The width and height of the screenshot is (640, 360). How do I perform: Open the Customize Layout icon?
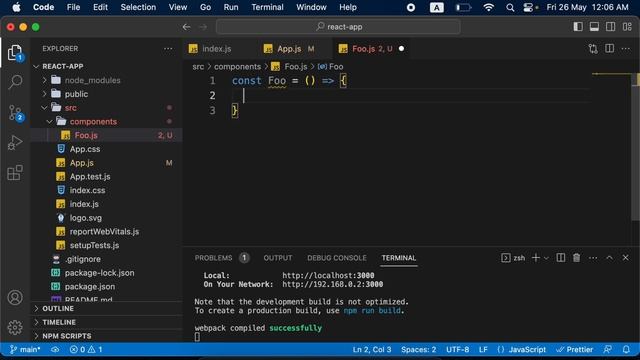(x=627, y=27)
